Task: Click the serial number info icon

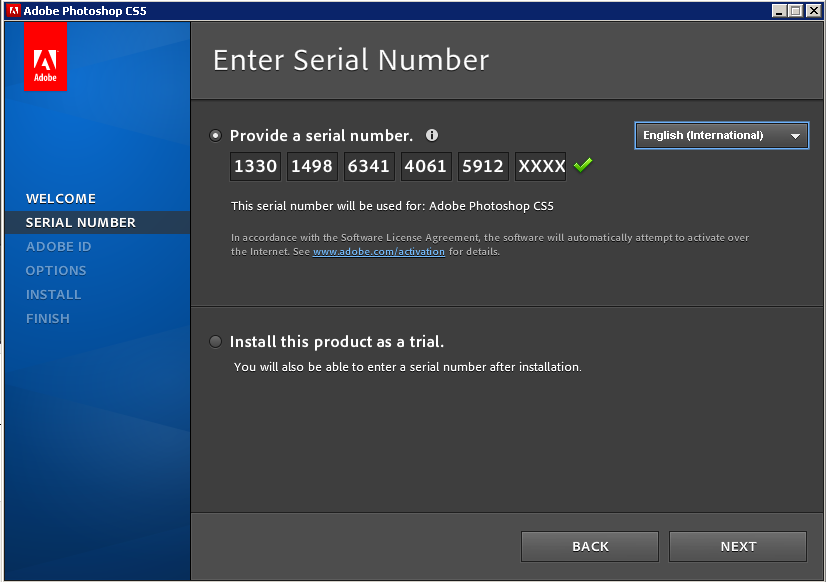Action: pos(432,135)
